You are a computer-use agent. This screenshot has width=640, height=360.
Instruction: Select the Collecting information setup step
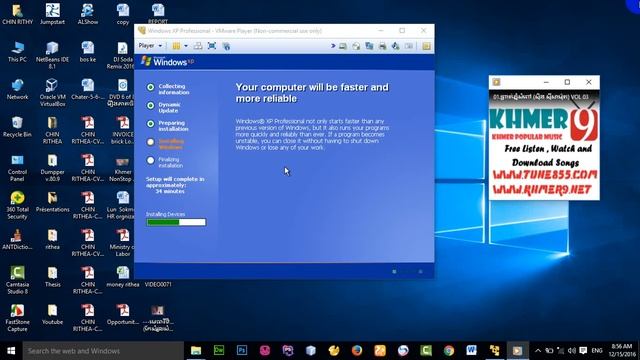(x=168, y=89)
